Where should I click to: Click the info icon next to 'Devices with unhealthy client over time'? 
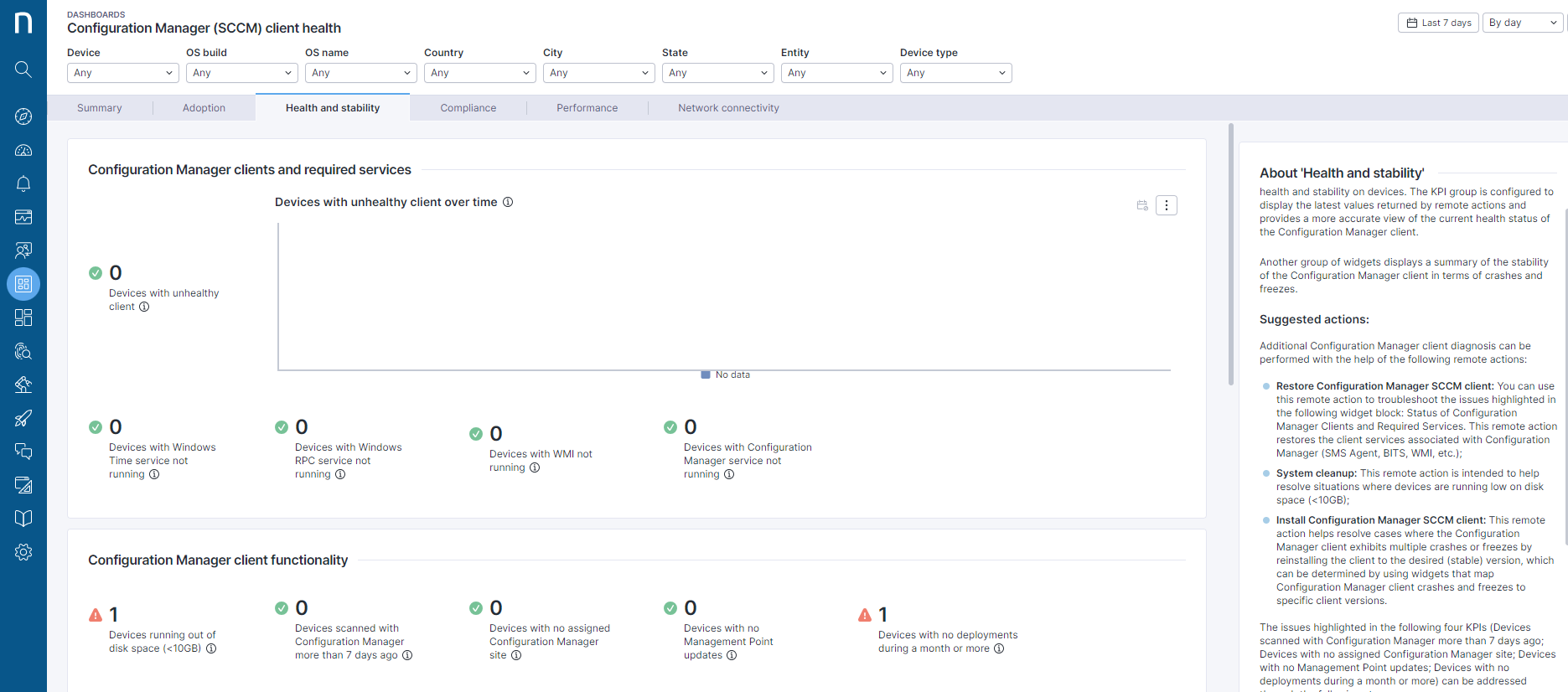click(508, 202)
